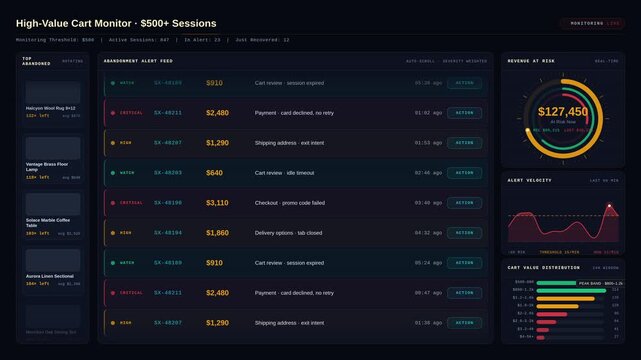Open the Aurora Linen Sectional thumbnail
This screenshot has width=641, height=360.
point(53,260)
